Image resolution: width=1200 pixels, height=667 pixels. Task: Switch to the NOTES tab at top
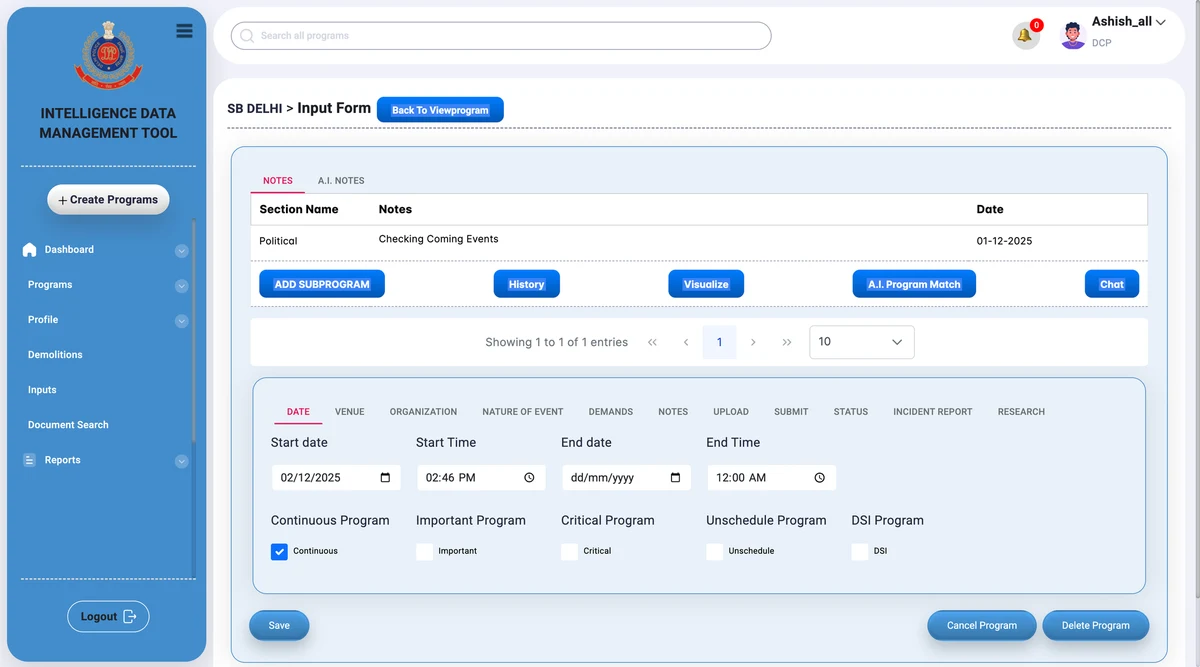point(277,181)
